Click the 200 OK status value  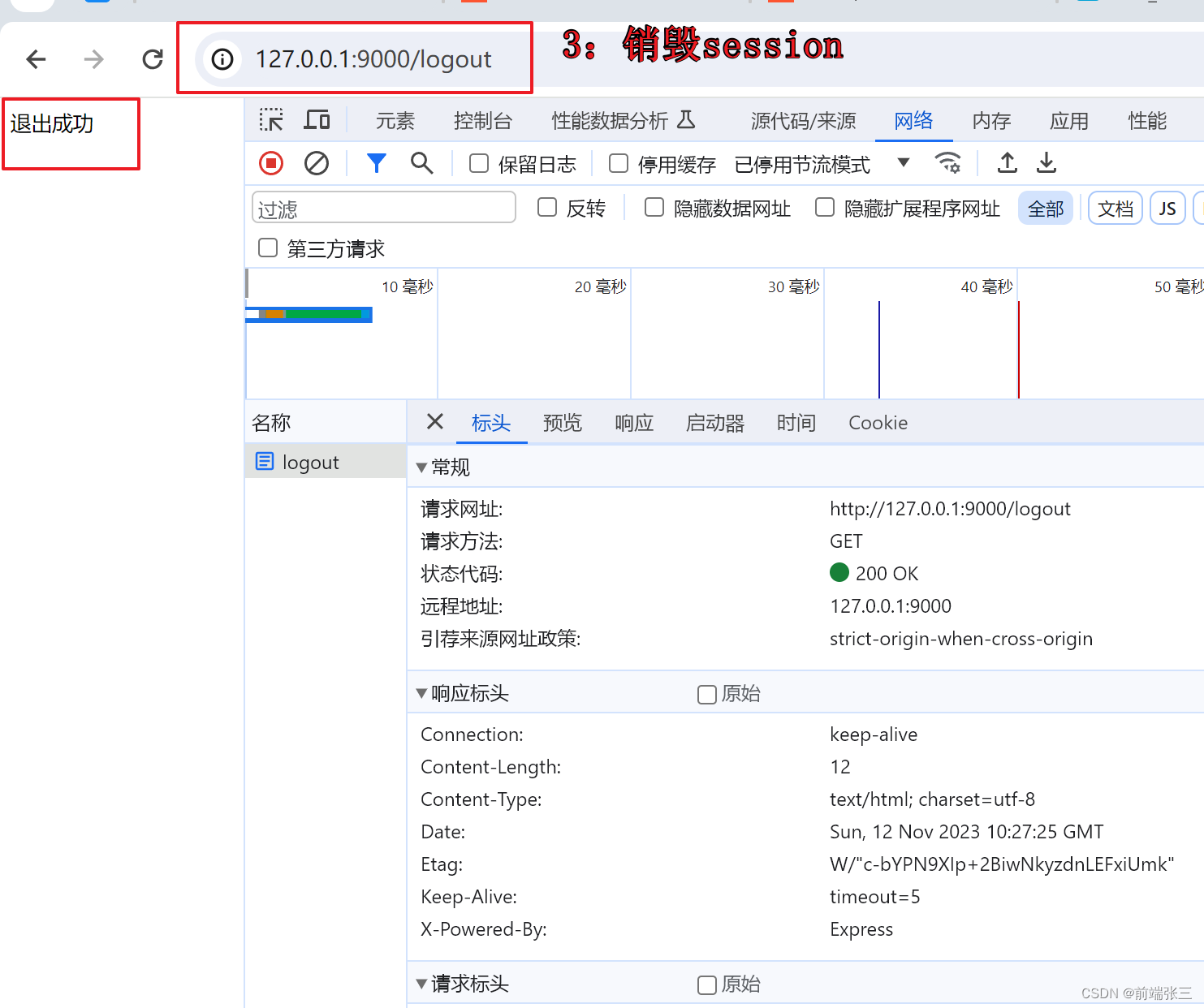coord(887,574)
